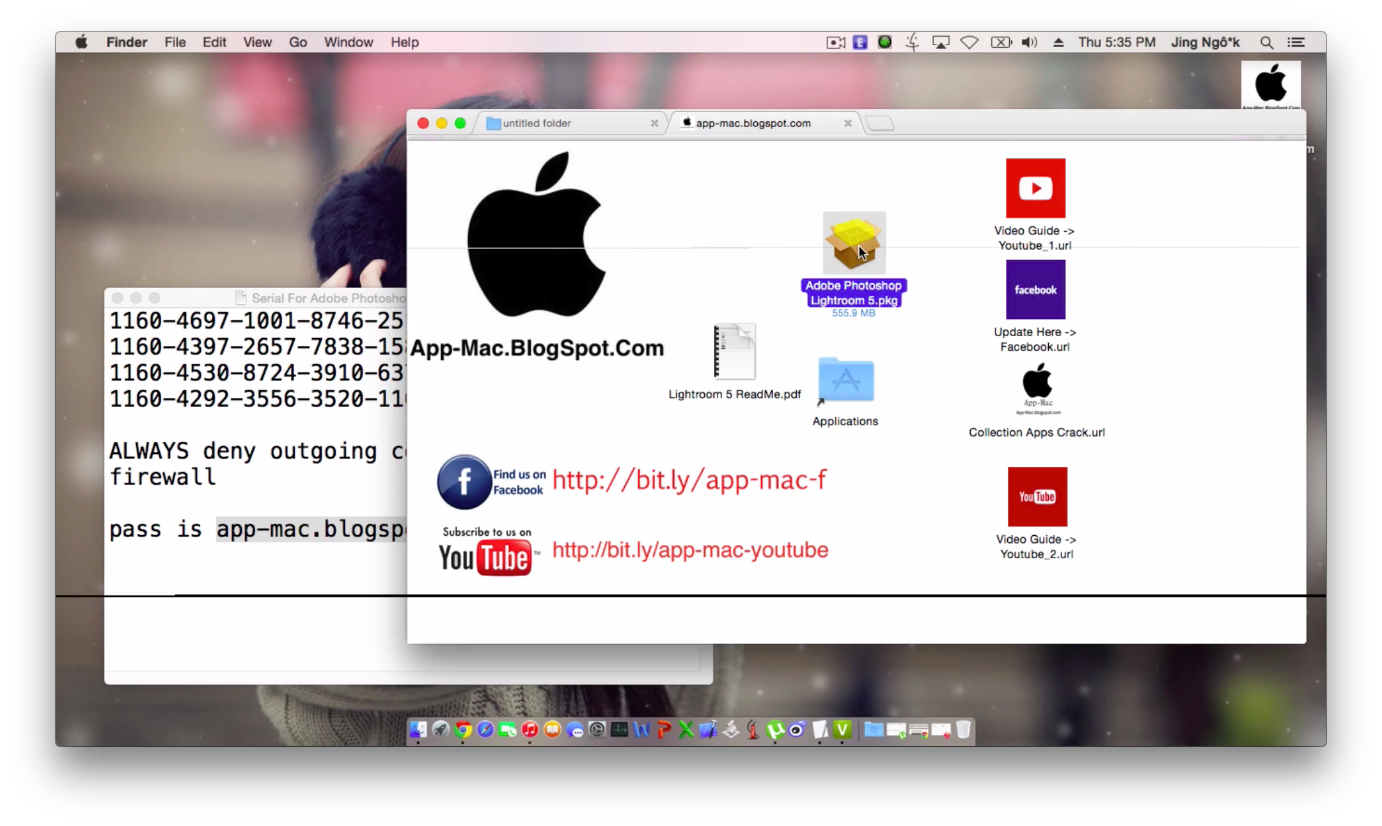Click the user name Jing Ngô*k in menu bar

coord(1206,42)
